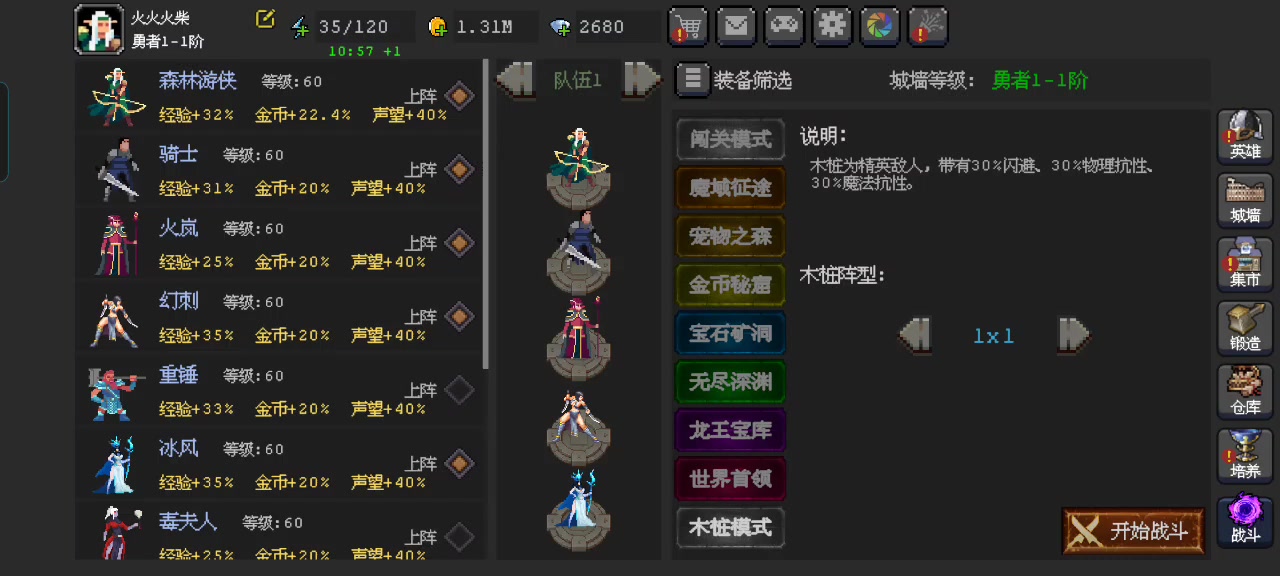The width and height of the screenshot is (1280, 576).
Task: Select the 闯关模式 button
Action: point(731,140)
